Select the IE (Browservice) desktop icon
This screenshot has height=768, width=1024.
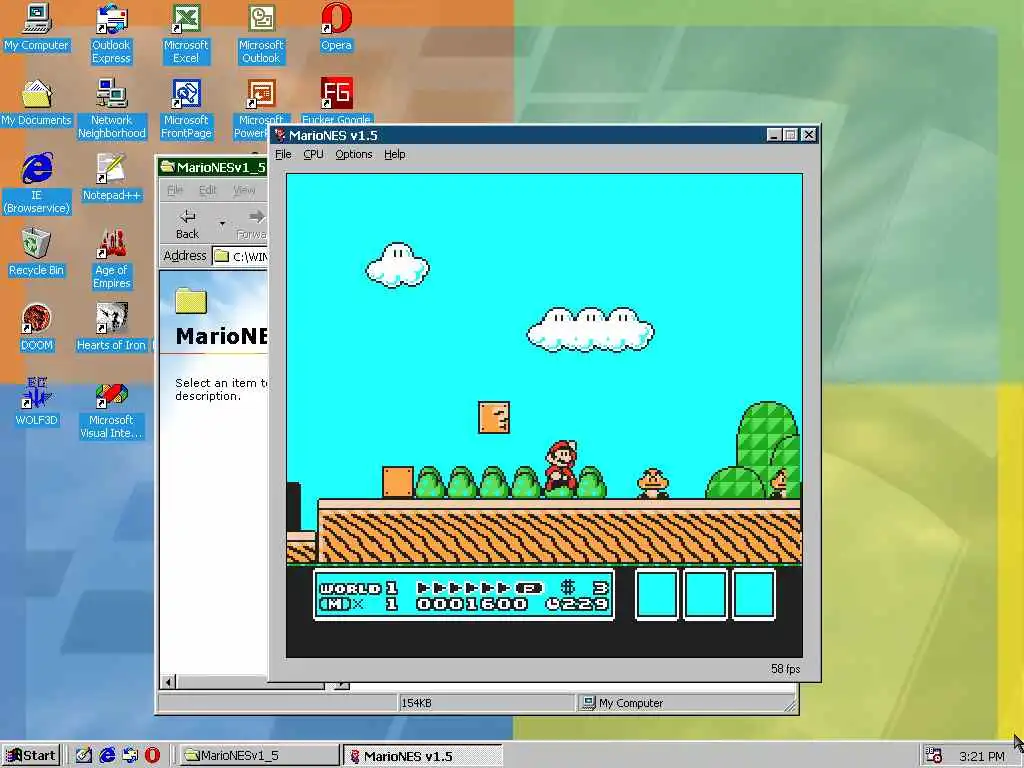click(x=37, y=184)
